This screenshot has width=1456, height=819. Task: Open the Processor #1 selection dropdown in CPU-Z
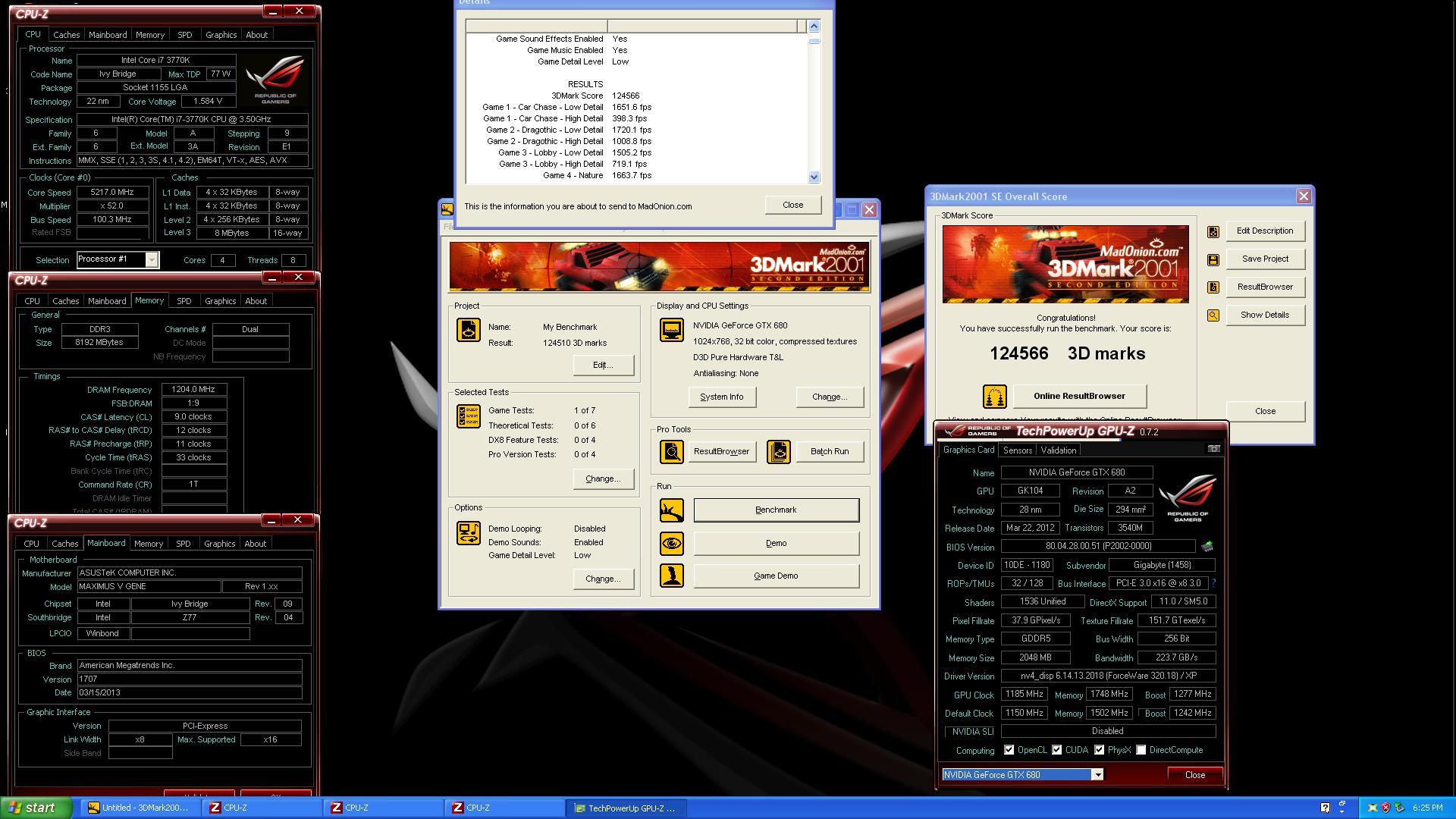click(x=152, y=260)
